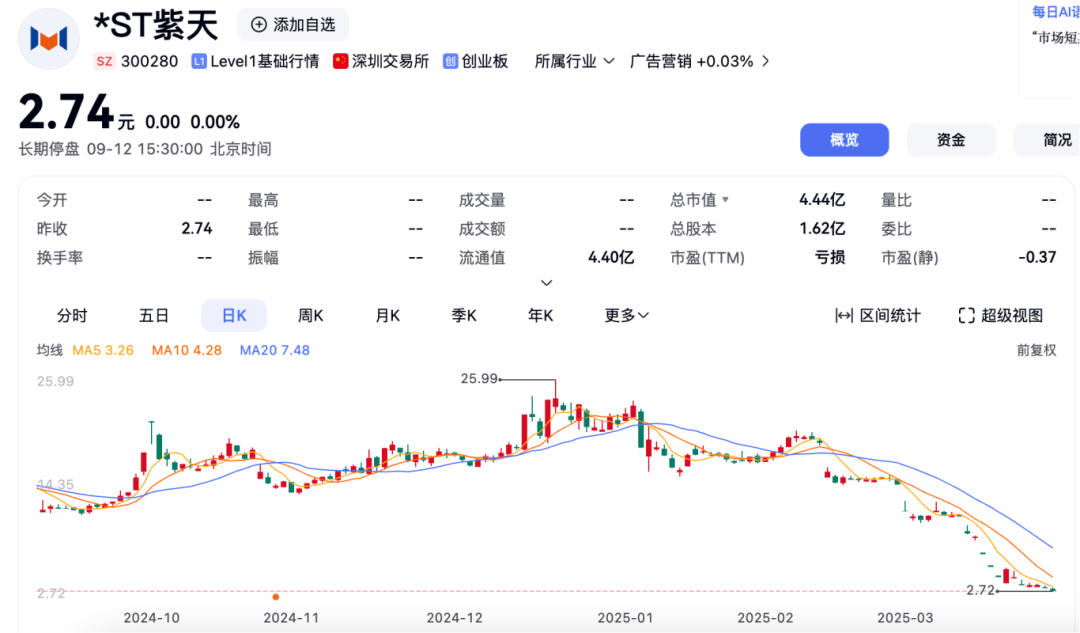
Task: Expand quote details with the down chevron
Action: pos(546,284)
